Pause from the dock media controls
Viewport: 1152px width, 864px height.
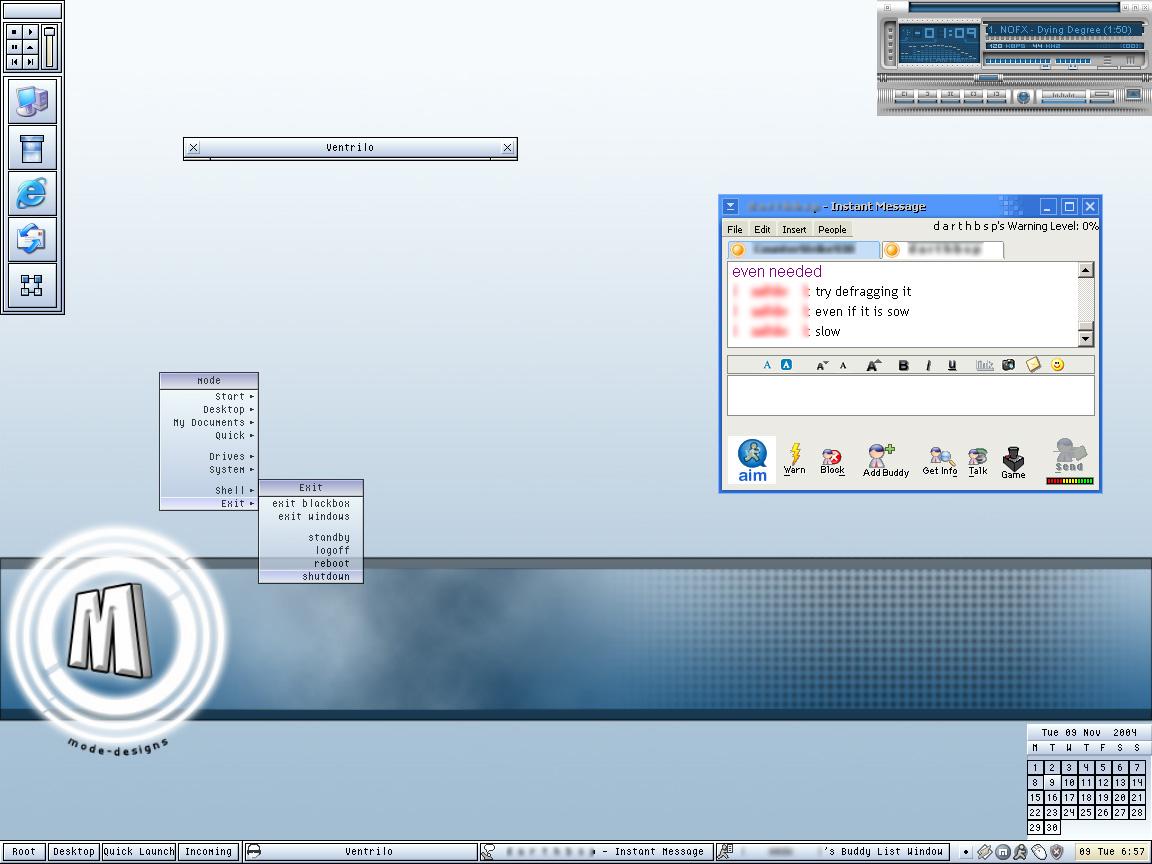[15, 47]
